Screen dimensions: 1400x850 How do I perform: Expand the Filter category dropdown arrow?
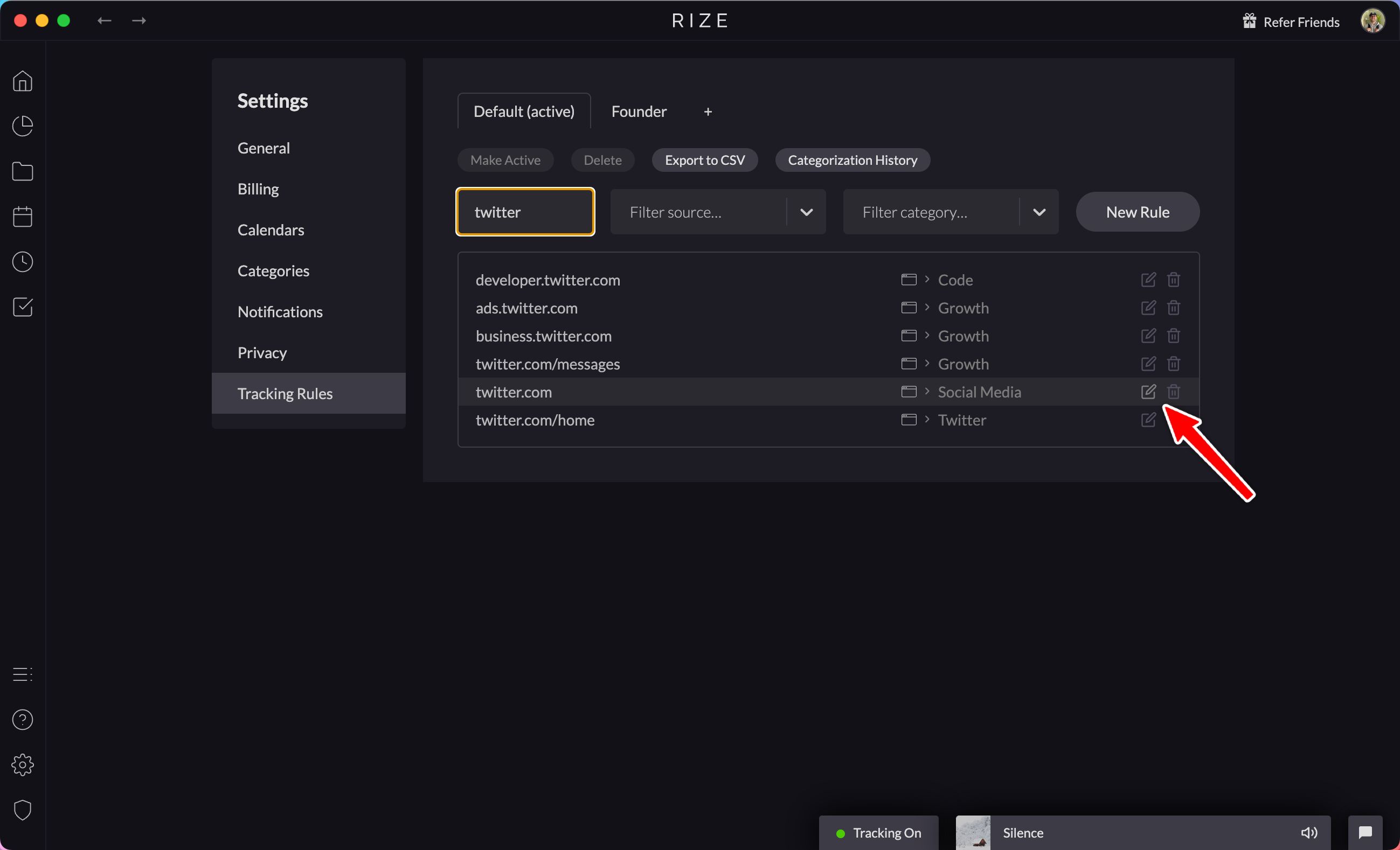[x=1039, y=212]
